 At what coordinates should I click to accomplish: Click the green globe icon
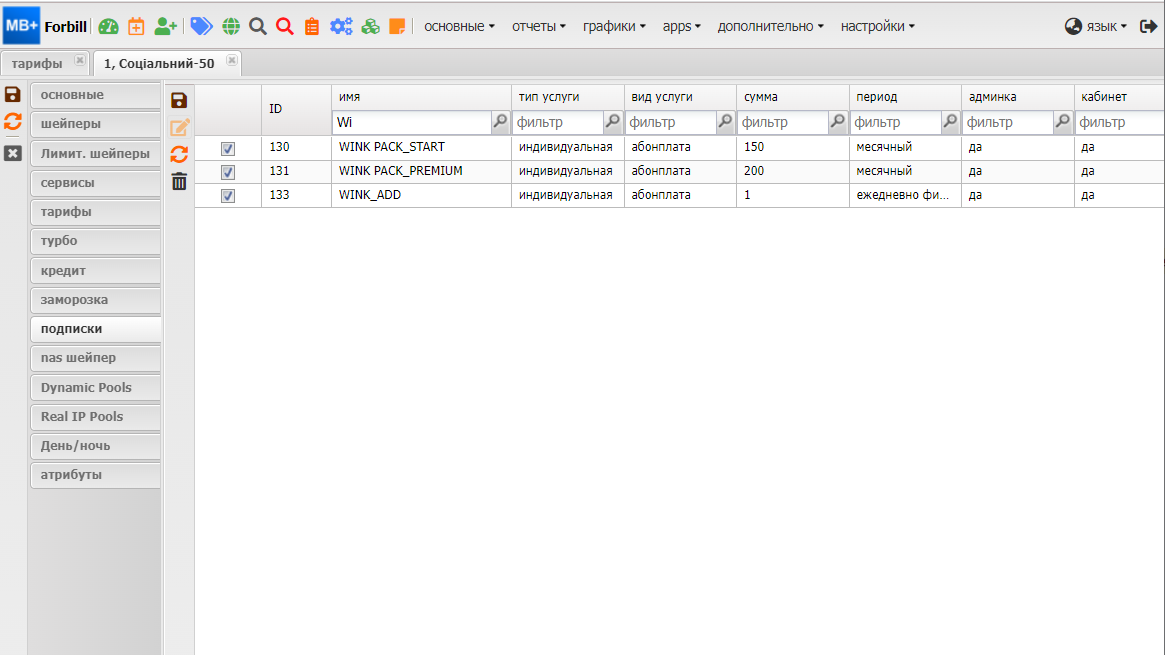coord(231,27)
